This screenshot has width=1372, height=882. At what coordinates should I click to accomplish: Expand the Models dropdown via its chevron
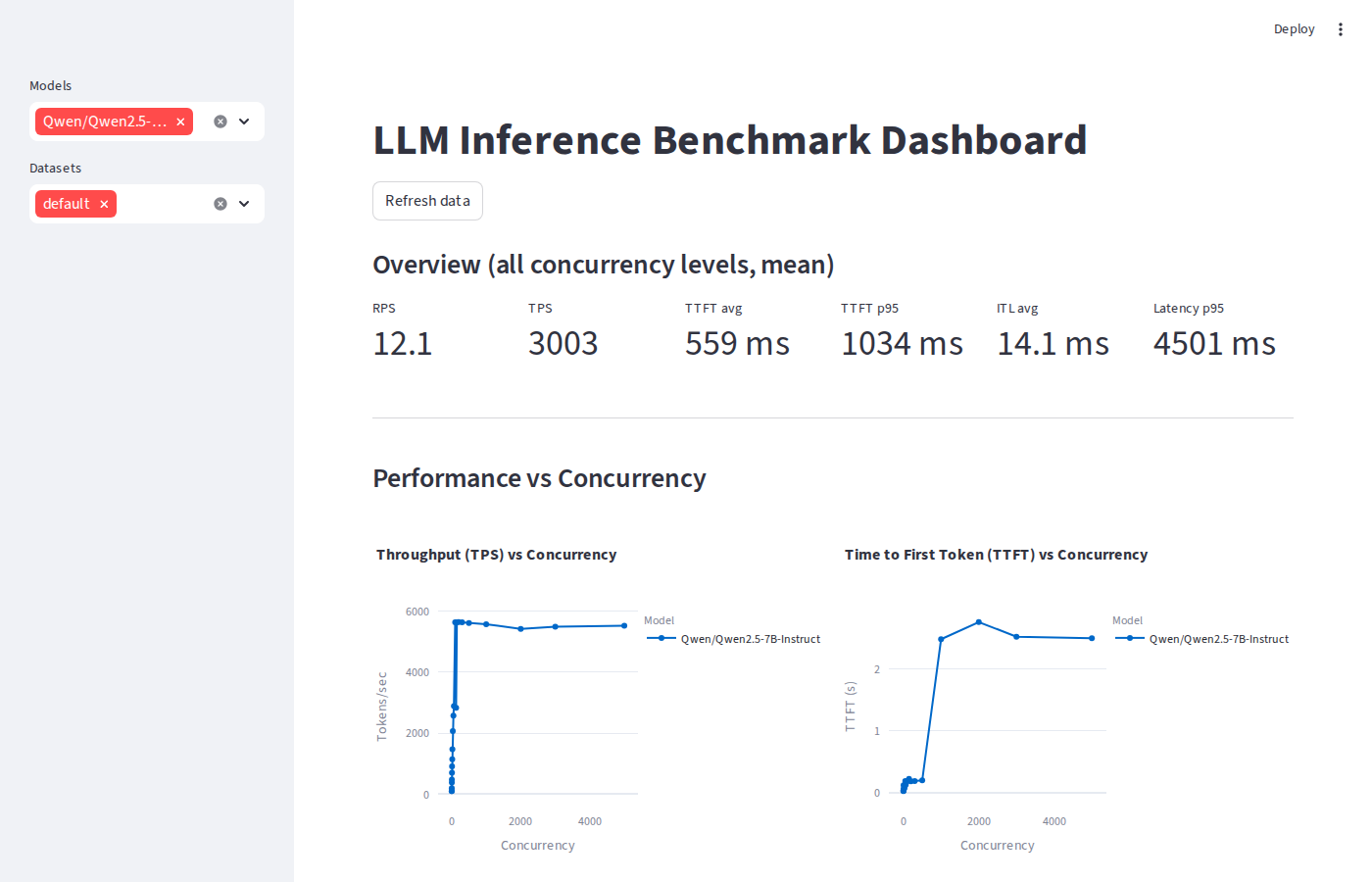click(243, 121)
